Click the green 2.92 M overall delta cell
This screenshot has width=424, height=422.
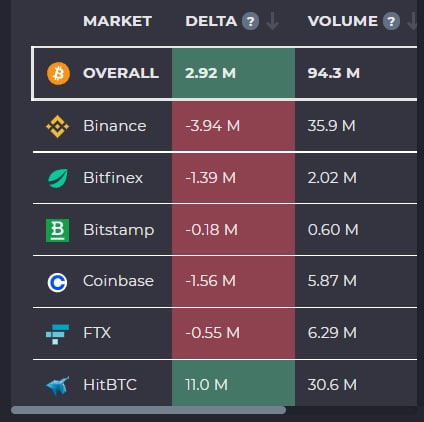click(233, 73)
